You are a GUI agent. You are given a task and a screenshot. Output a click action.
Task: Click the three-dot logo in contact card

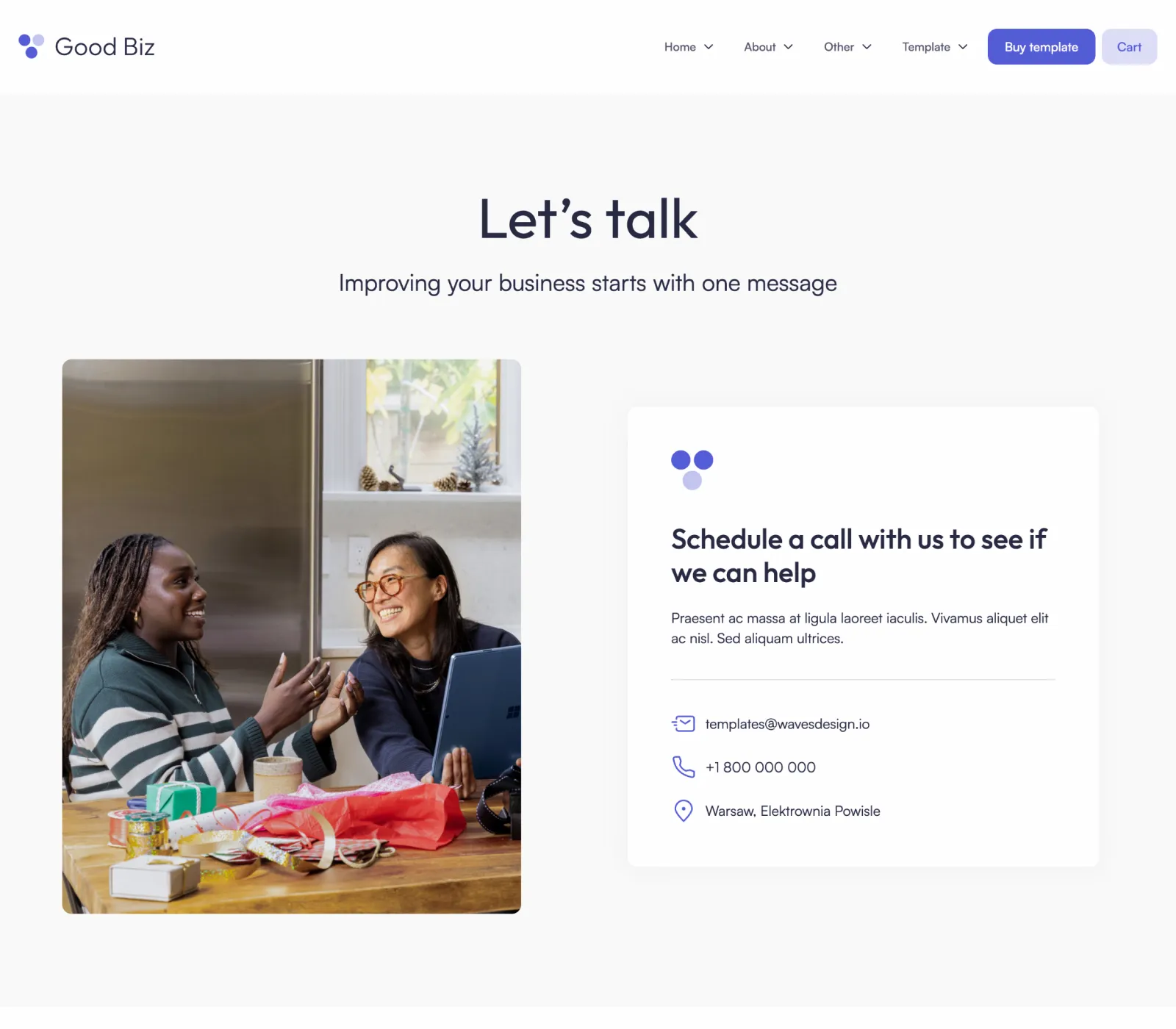(692, 470)
